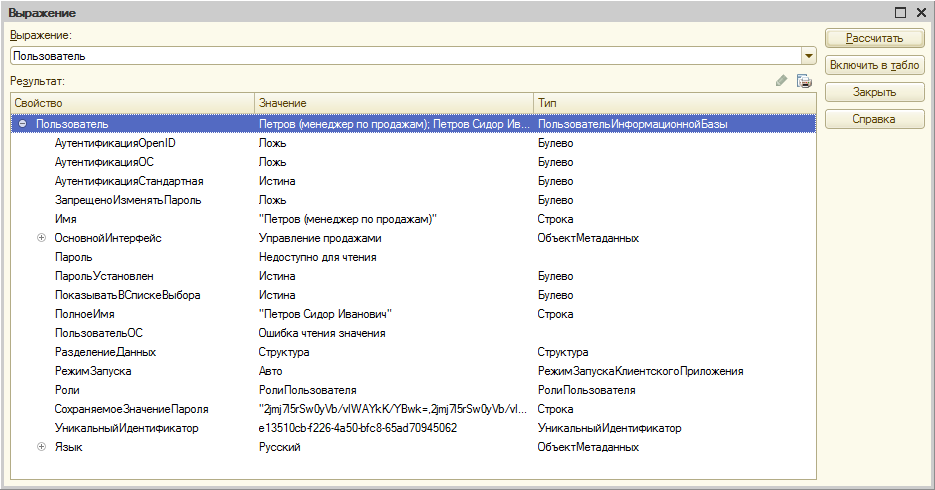Click the print result icon
The width and height of the screenshot is (935, 490).
coord(804,81)
